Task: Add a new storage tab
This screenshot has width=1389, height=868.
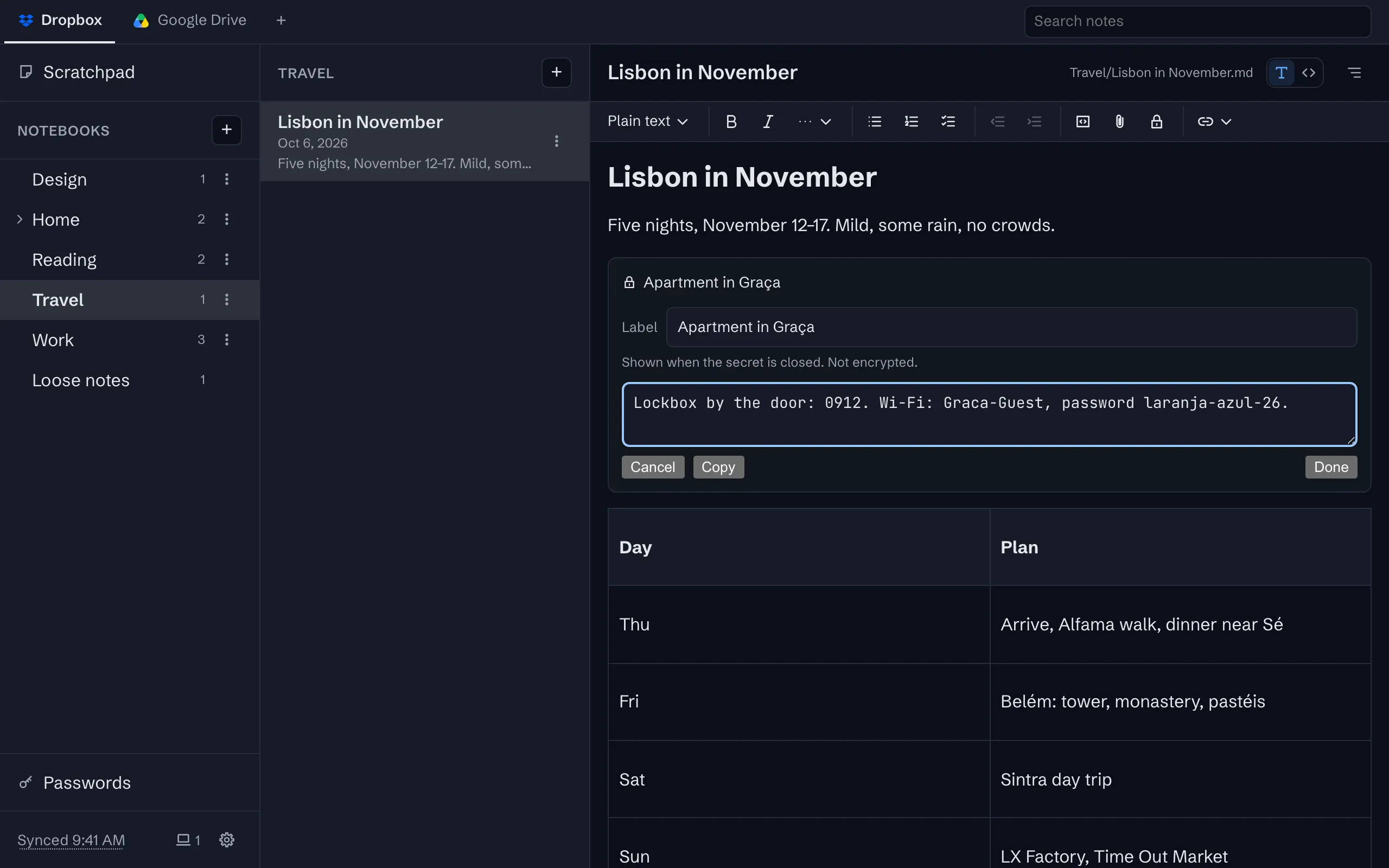Action: pos(281,20)
